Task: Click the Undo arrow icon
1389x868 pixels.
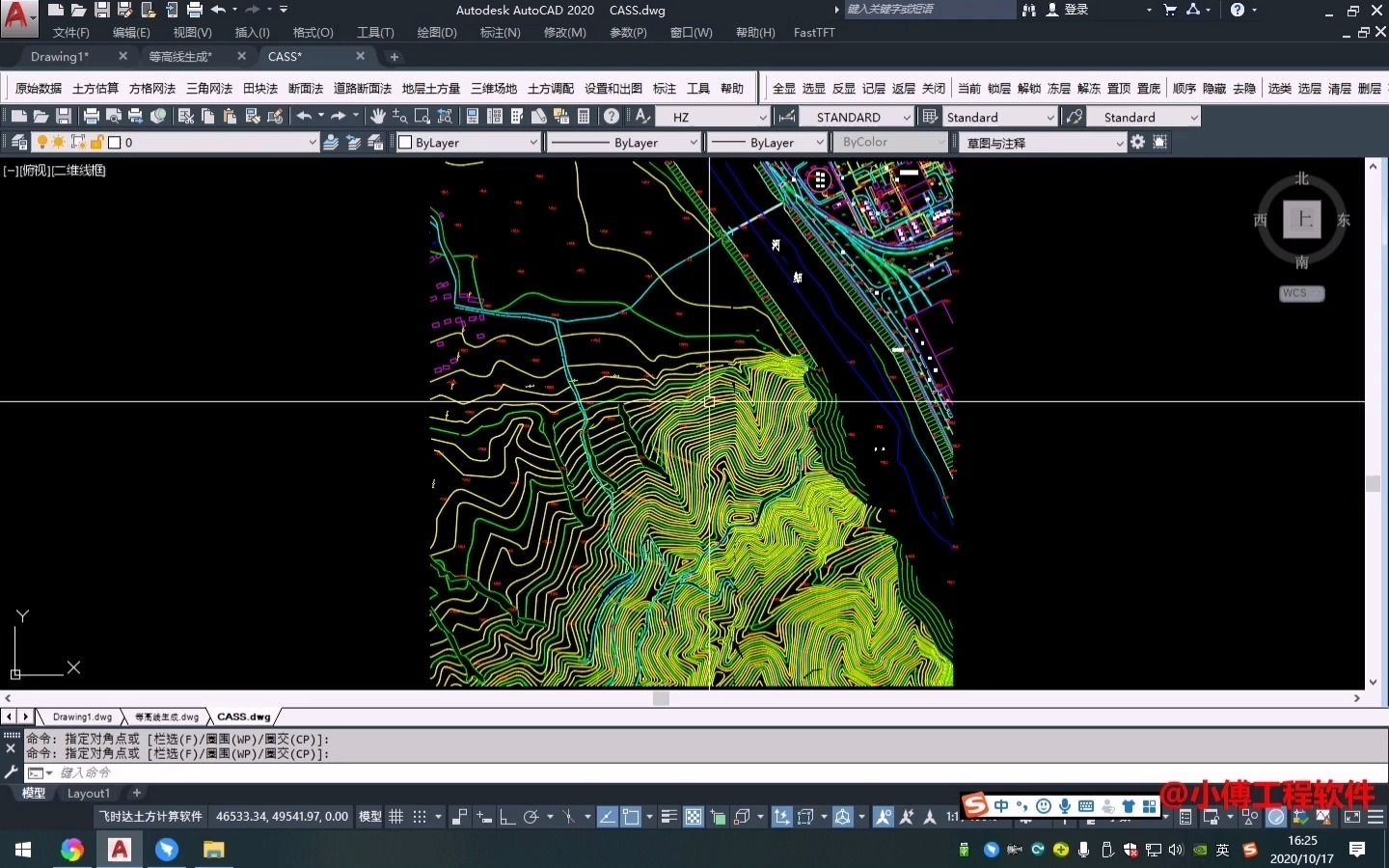Action: (x=304, y=117)
